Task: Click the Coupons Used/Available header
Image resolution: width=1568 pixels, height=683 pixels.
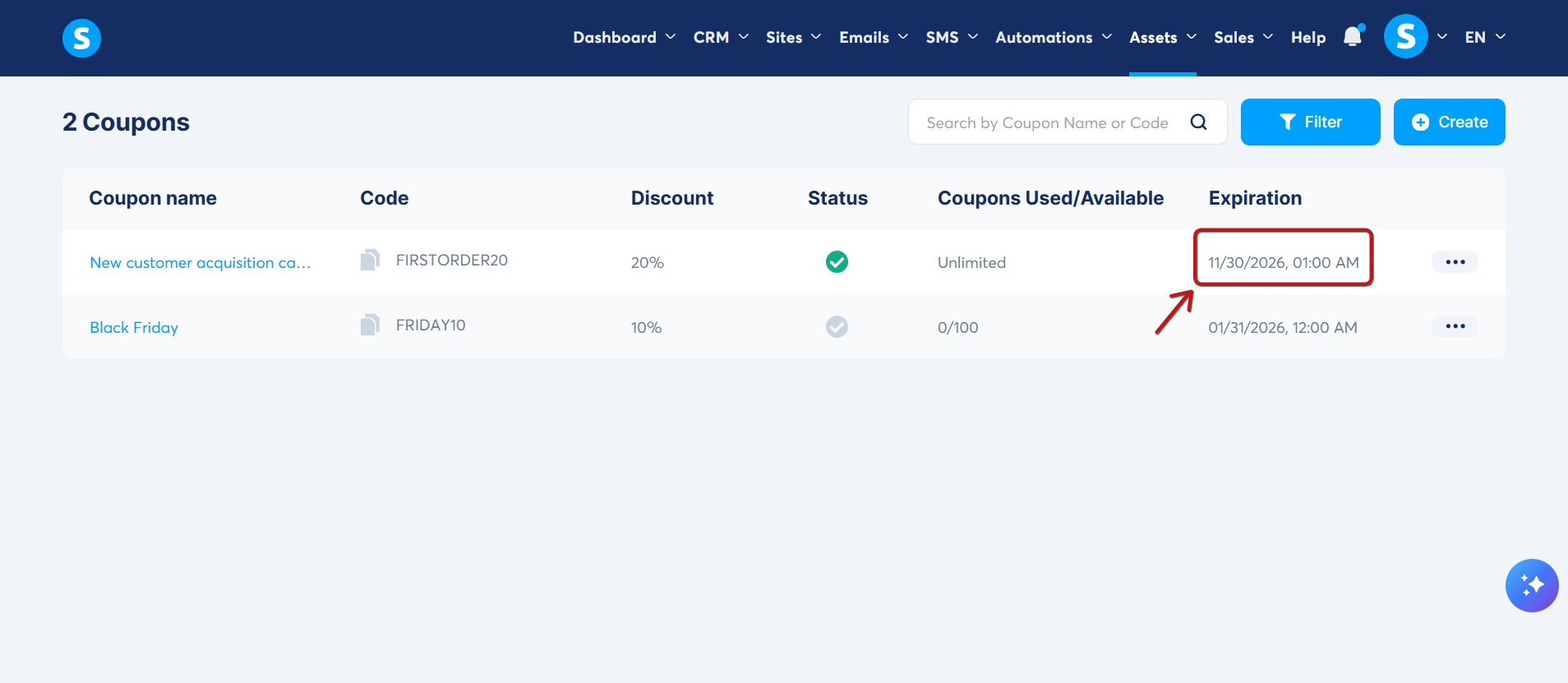Action: (1050, 198)
